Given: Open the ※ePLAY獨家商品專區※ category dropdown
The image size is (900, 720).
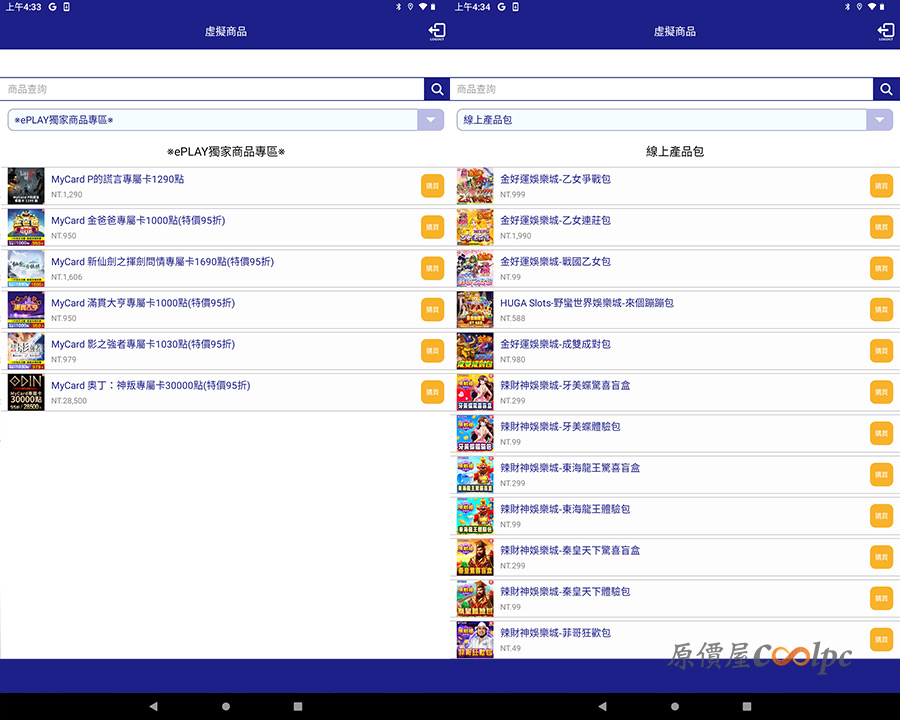Looking at the screenshot, I should (x=226, y=120).
